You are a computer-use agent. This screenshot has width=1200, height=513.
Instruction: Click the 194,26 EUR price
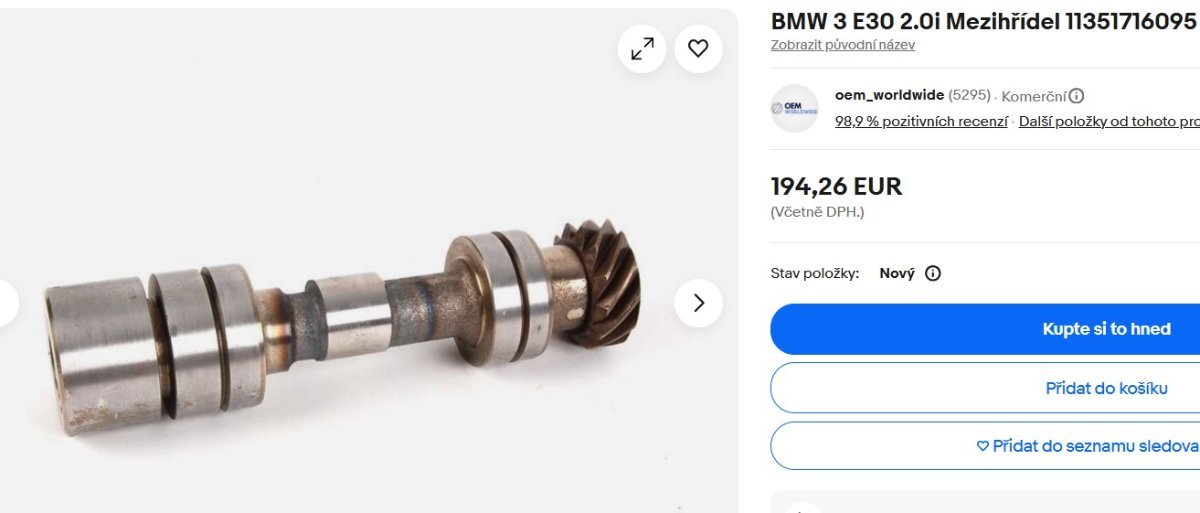coord(836,186)
